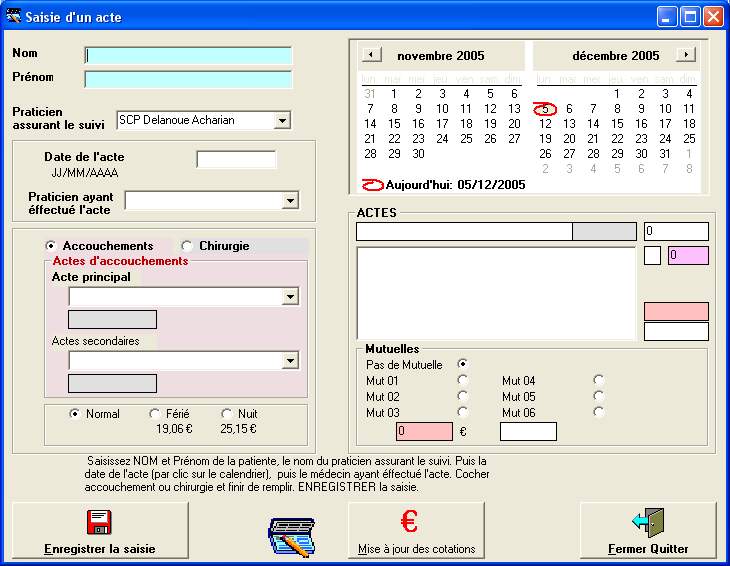The width and height of the screenshot is (730, 566).
Task: Click the red euro symbol icon
Action: 409,521
